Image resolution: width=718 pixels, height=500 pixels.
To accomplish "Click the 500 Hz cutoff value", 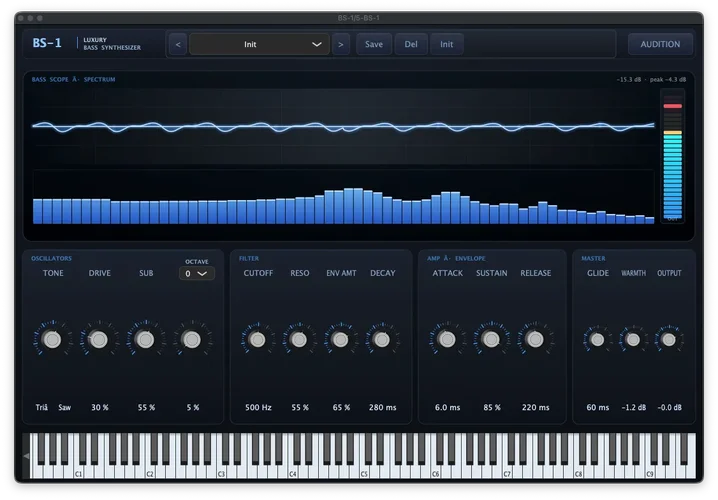I will tap(258, 407).
